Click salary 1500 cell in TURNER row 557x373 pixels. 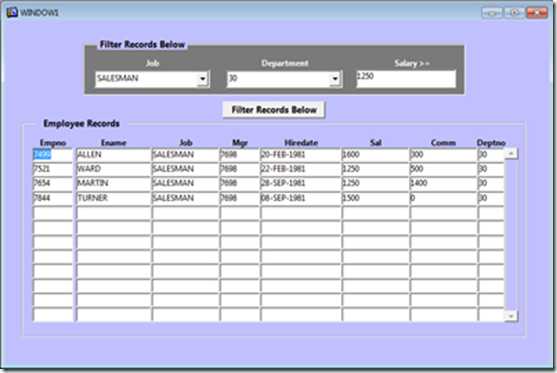pyautogui.click(x=375, y=198)
